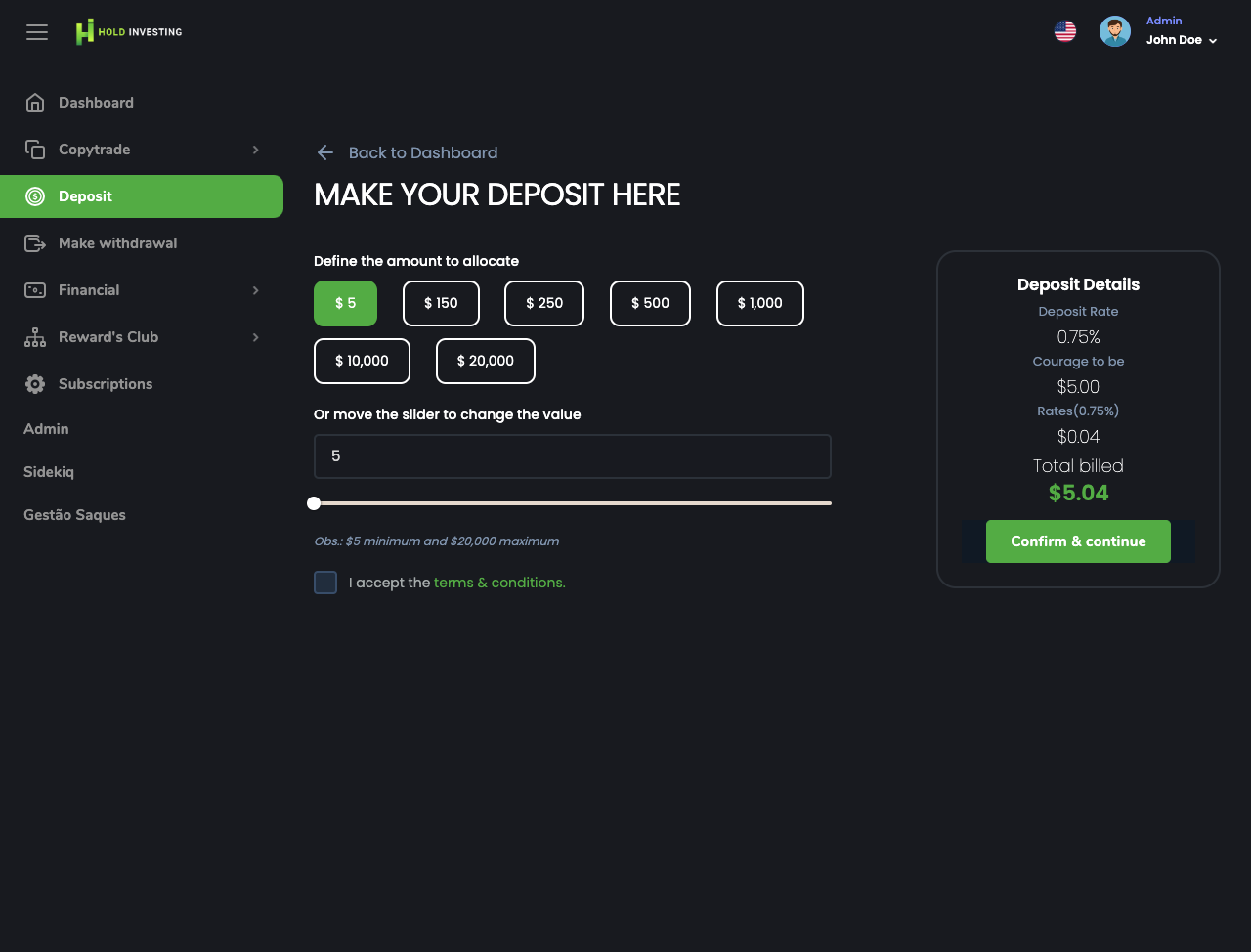This screenshot has width=1251, height=952.
Task: Click the deposit amount slider handle
Action: 314,503
